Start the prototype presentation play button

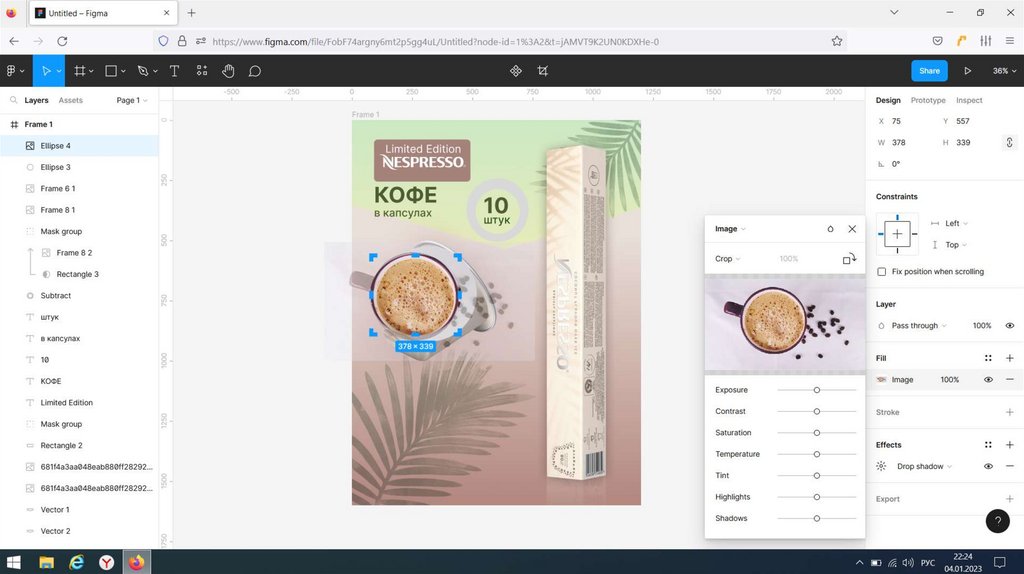tap(967, 71)
